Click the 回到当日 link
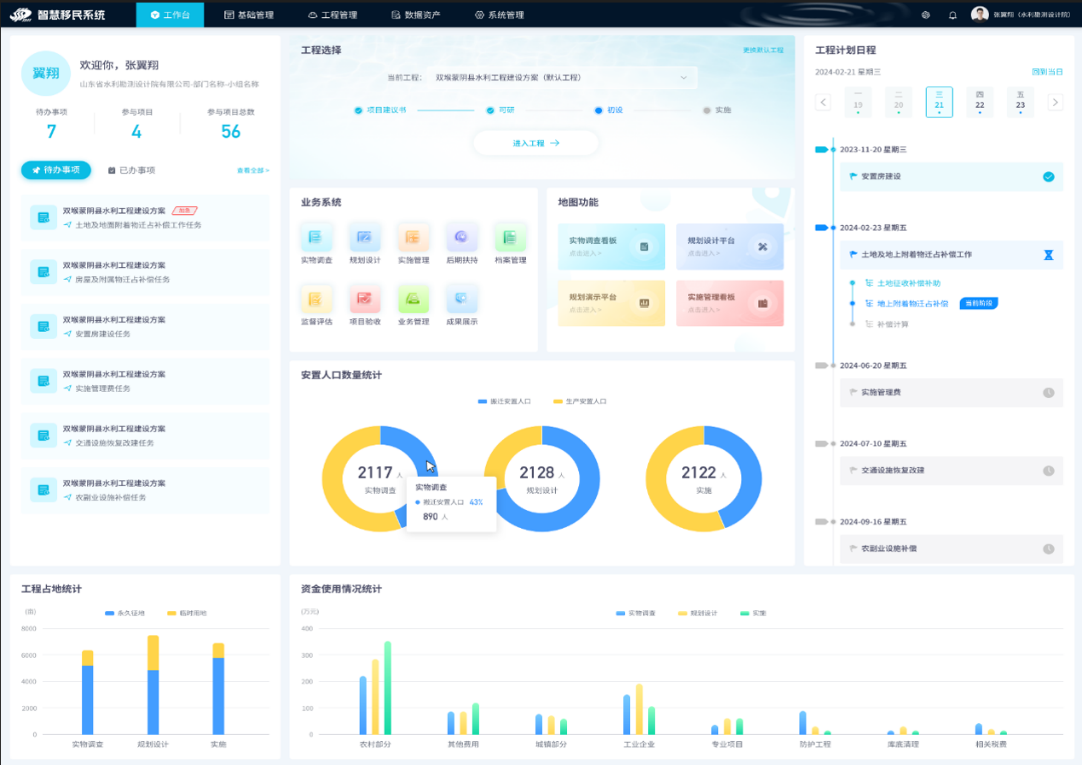1082x765 pixels. coord(1047,72)
